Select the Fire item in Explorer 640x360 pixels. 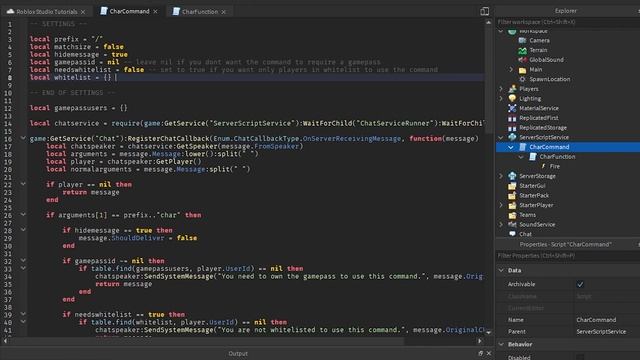click(x=555, y=167)
